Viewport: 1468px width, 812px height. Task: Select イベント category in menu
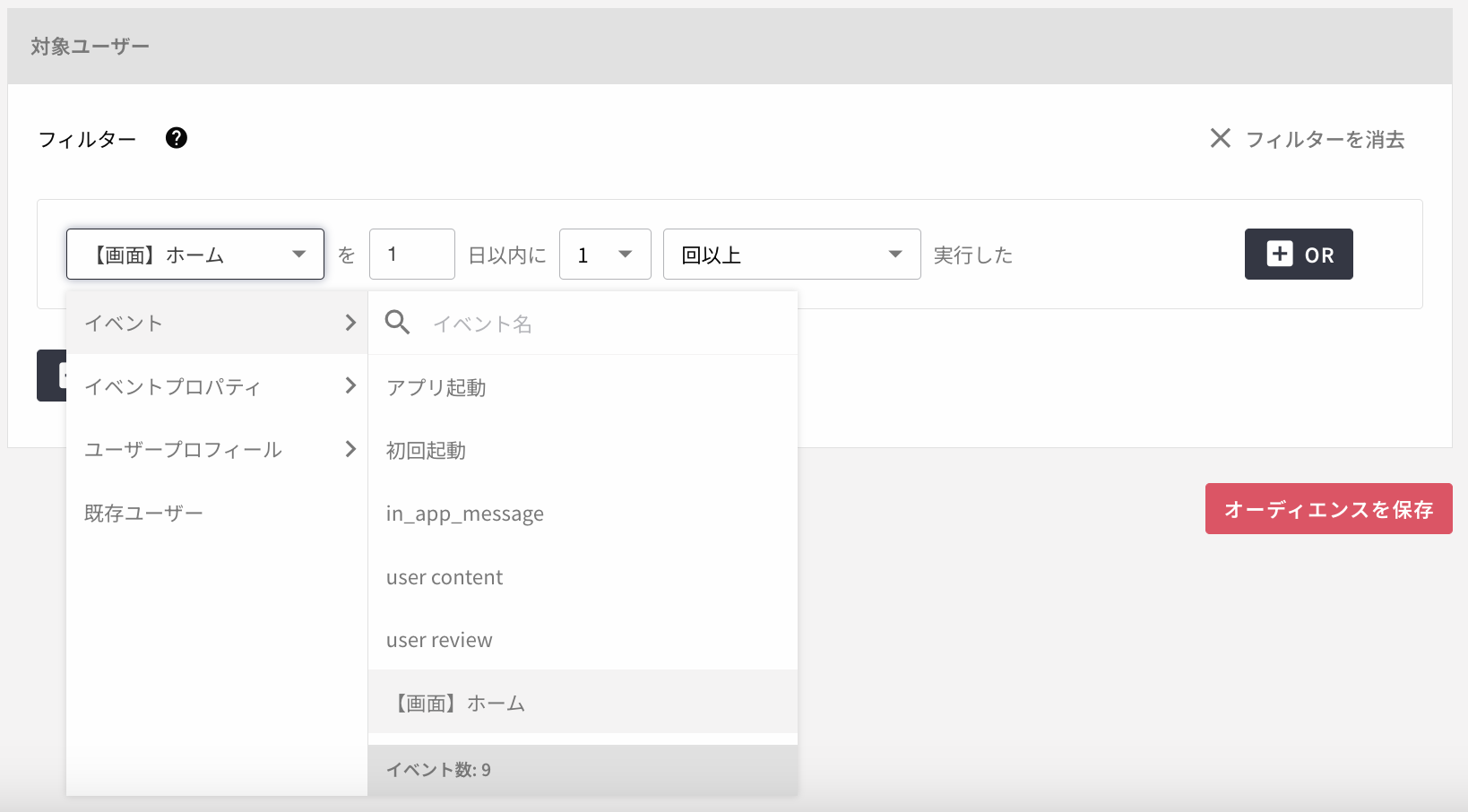217,323
